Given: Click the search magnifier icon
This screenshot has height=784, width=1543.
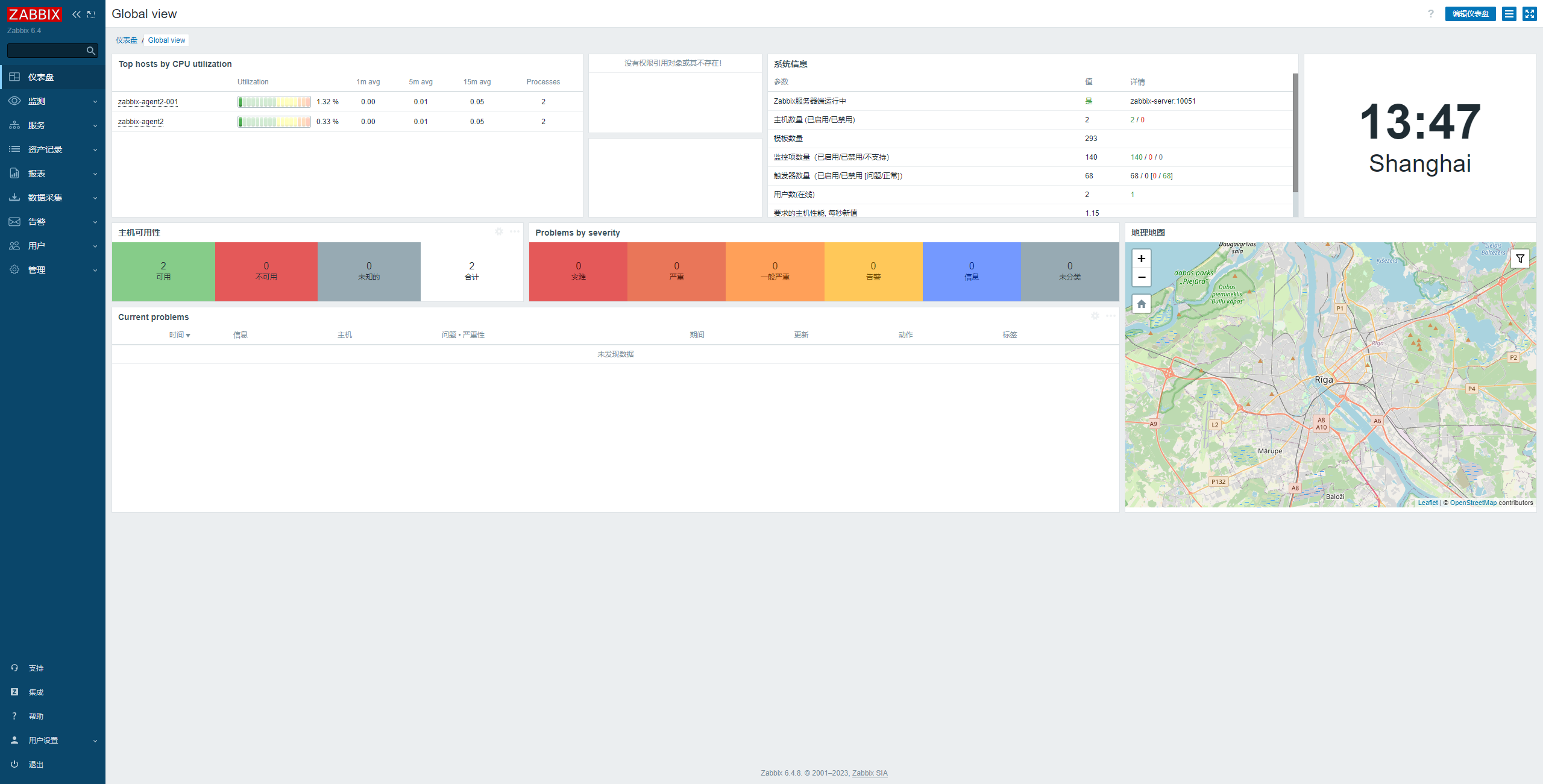Looking at the screenshot, I should pos(90,51).
